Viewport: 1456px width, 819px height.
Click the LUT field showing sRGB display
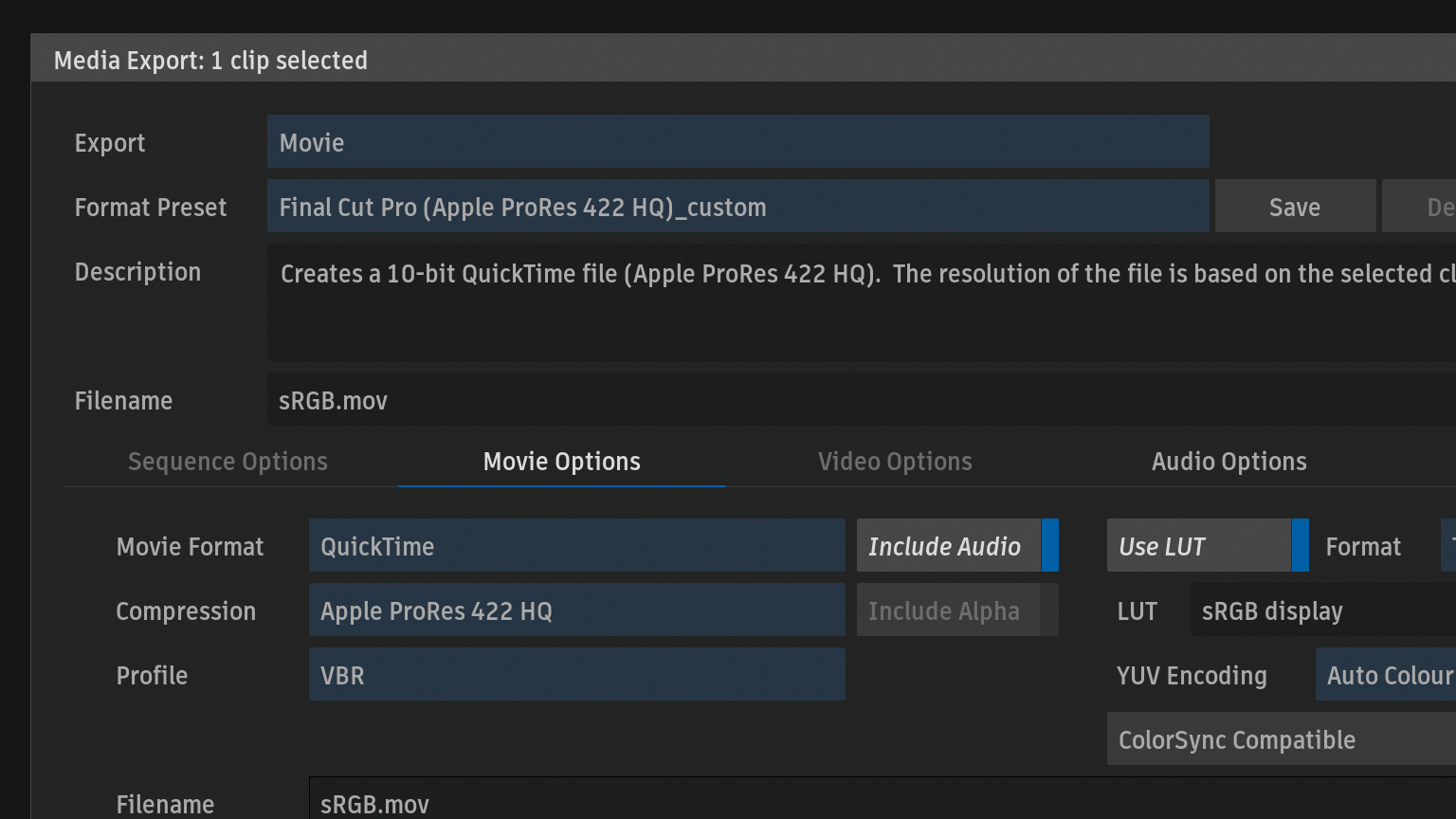[x=1322, y=610]
